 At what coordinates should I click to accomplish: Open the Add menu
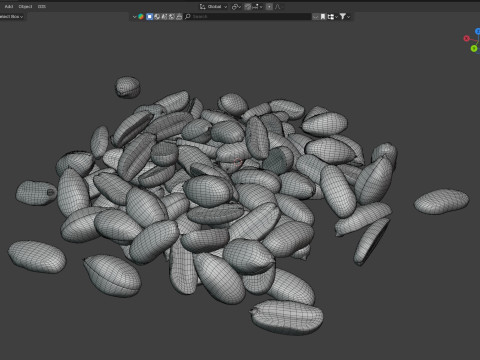point(9,6)
